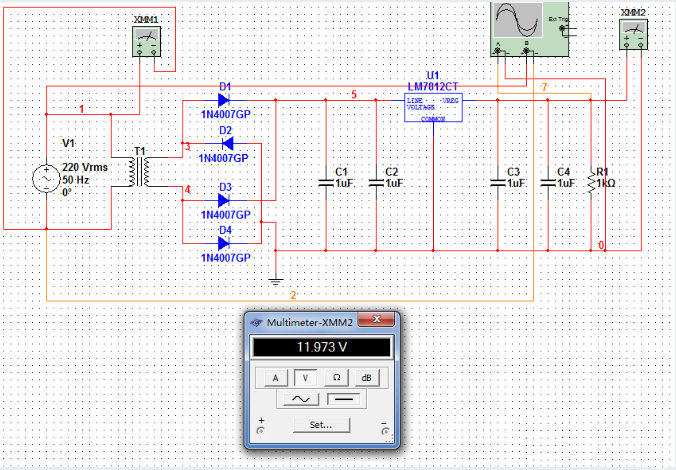Select the LM7812CT voltage regulator
This screenshot has width=676, height=470.
tap(432, 107)
